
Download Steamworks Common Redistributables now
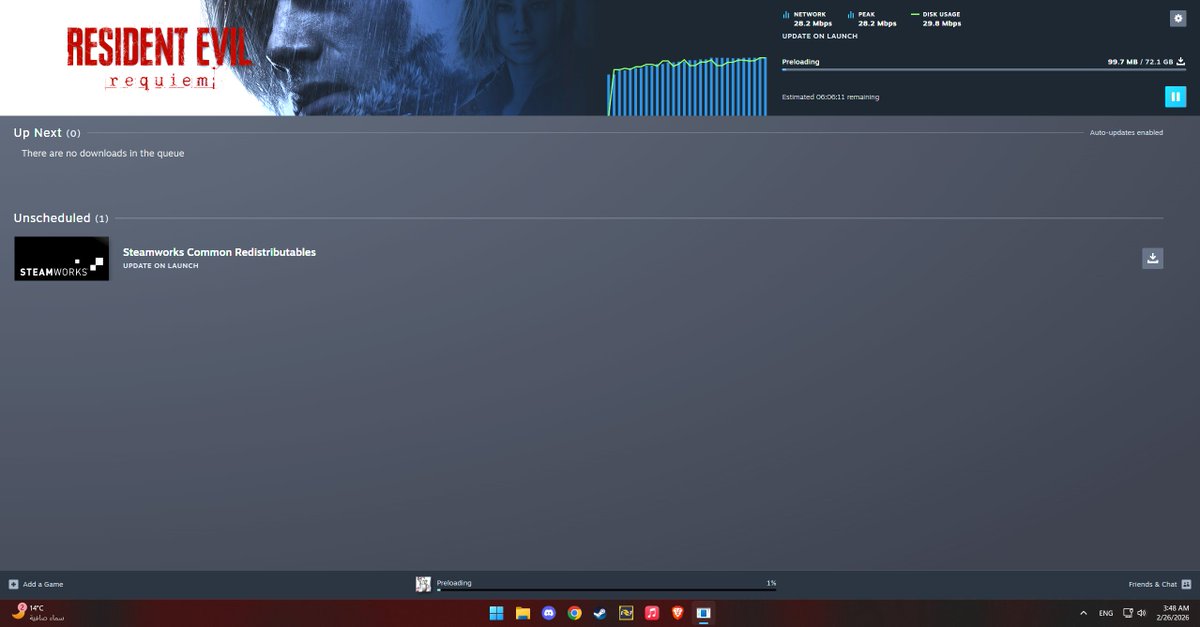tap(1153, 258)
